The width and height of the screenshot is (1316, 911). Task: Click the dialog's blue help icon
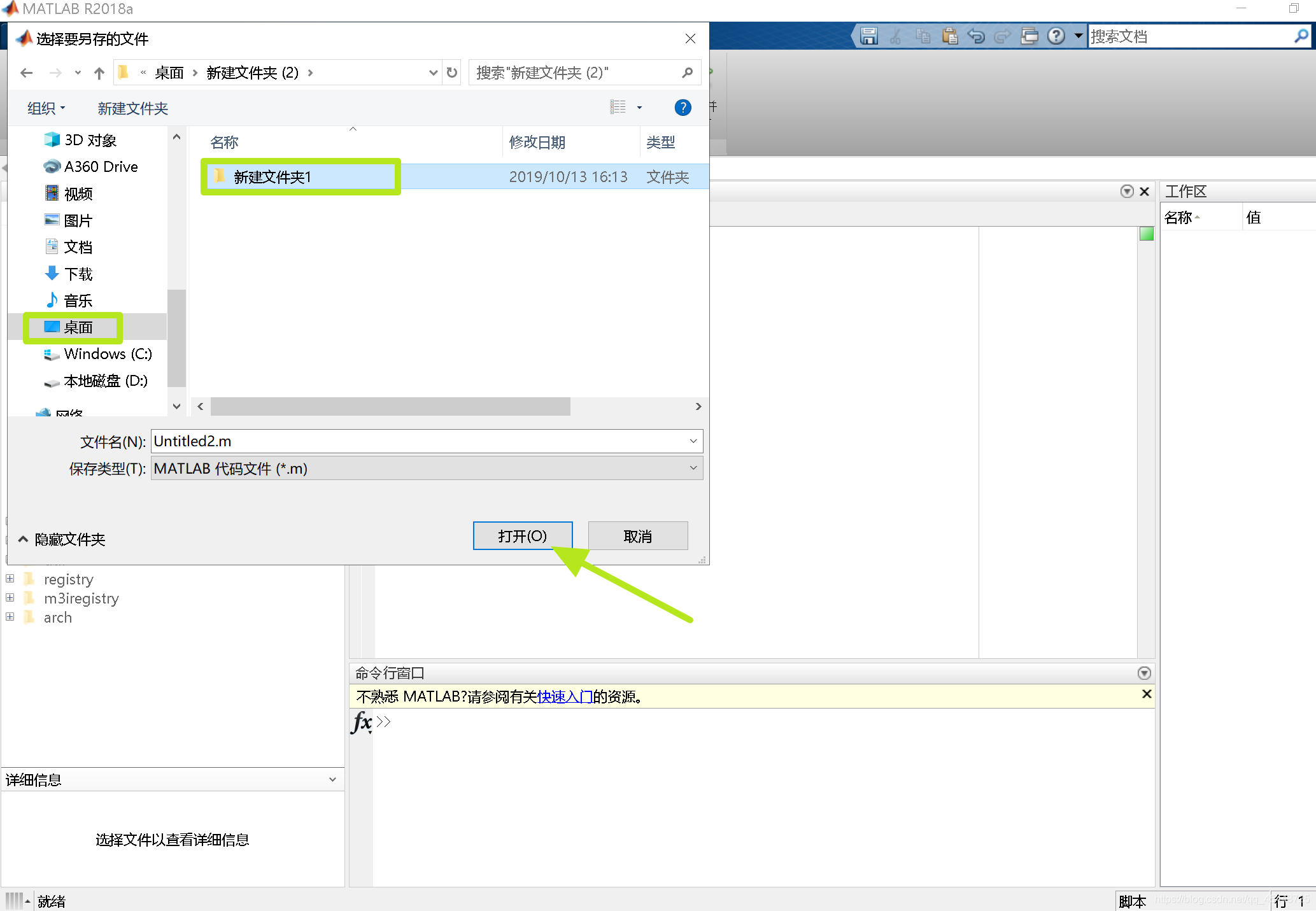click(683, 108)
